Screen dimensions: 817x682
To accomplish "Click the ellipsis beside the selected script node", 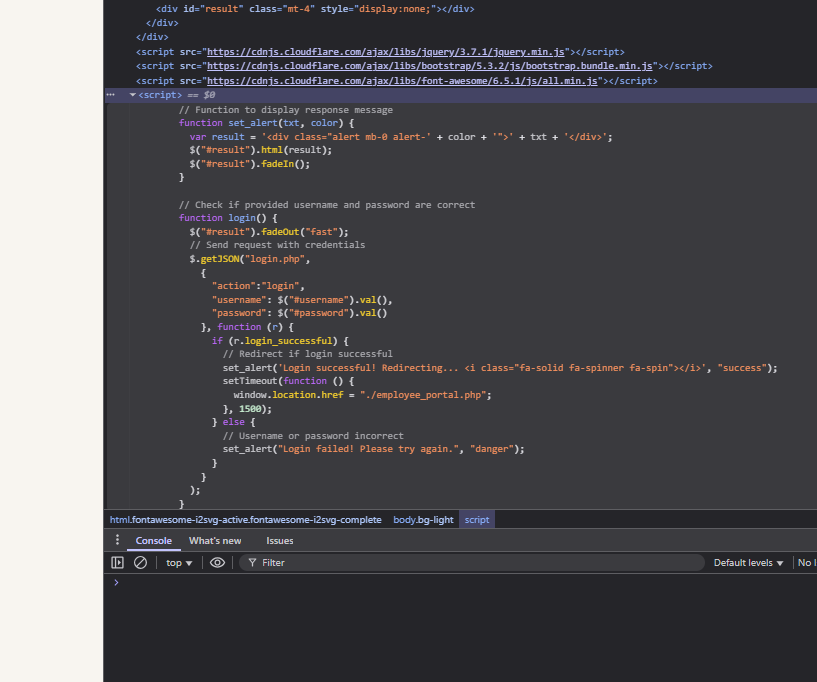I will click(111, 94).
